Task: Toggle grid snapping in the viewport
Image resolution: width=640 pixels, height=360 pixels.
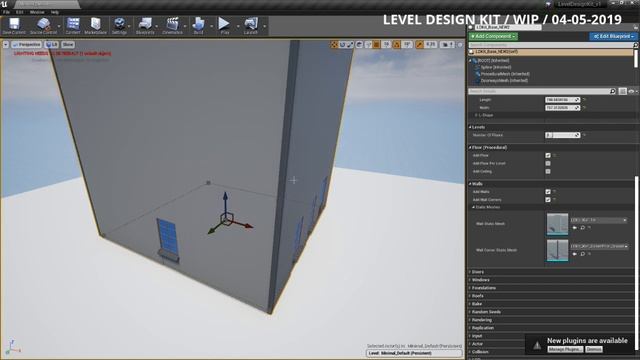Action: coord(377,44)
